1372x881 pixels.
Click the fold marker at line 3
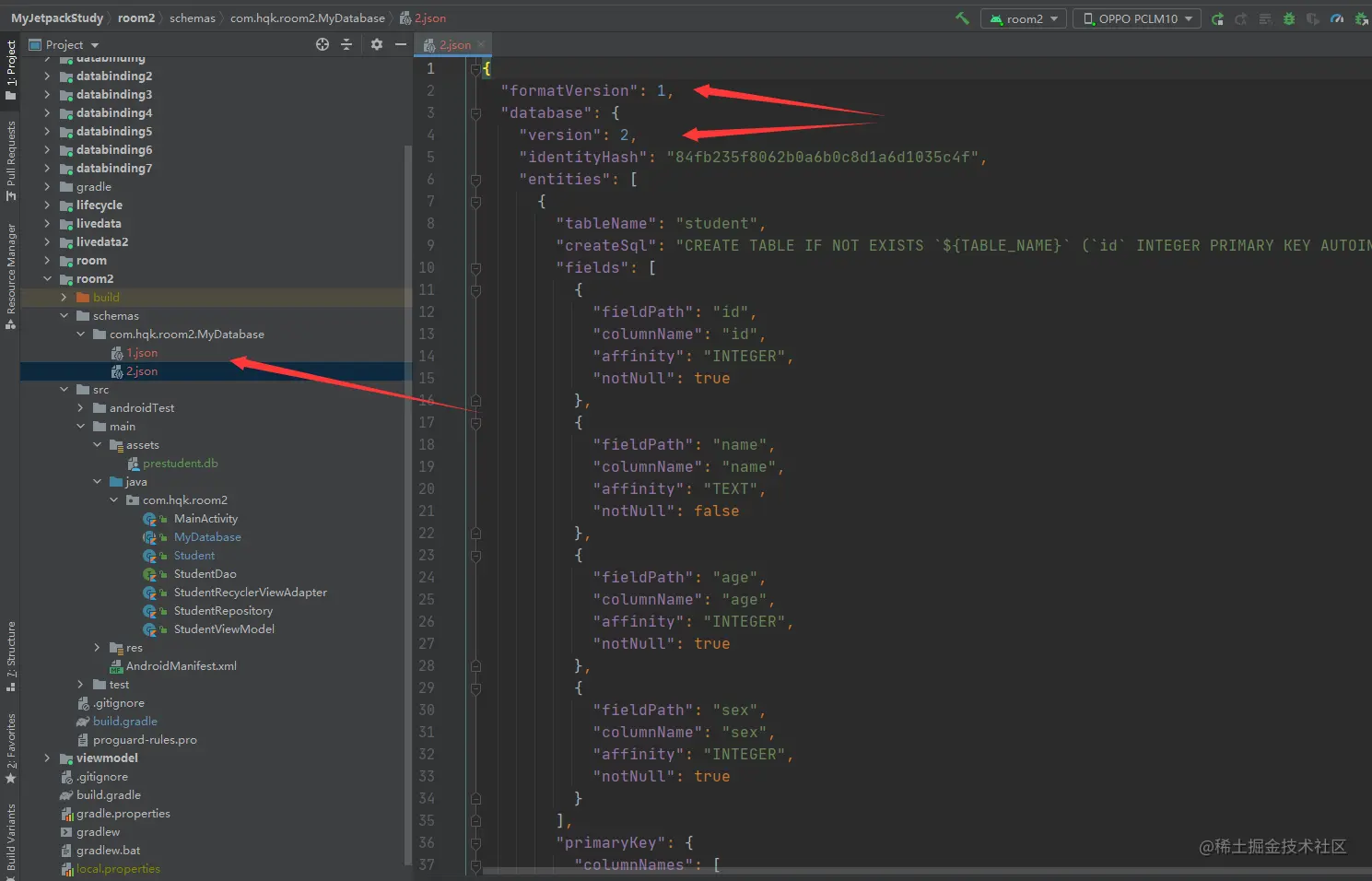point(475,113)
